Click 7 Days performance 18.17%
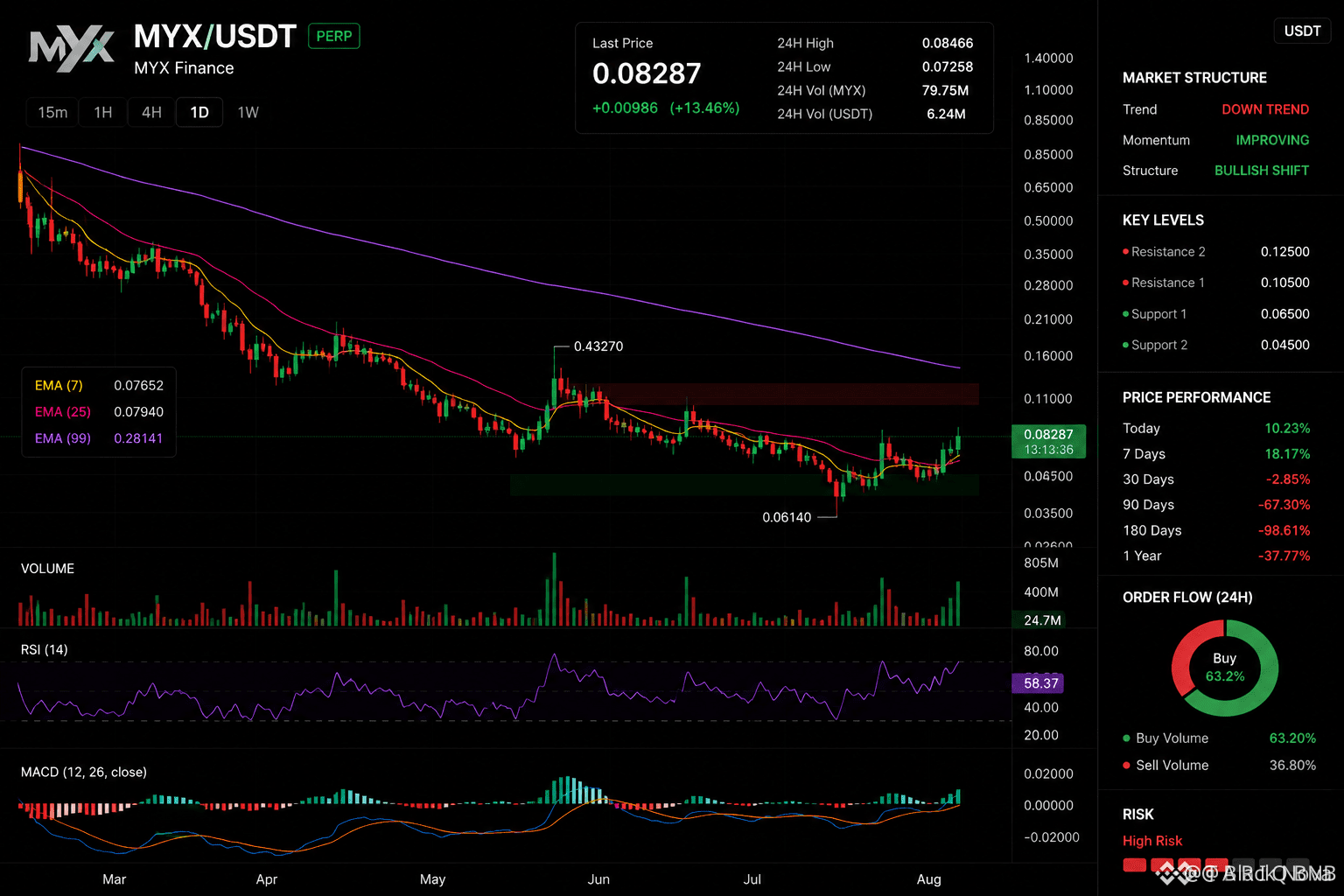The width and height of the screenshot is (1344, 896). click(x=1216, y=454)
